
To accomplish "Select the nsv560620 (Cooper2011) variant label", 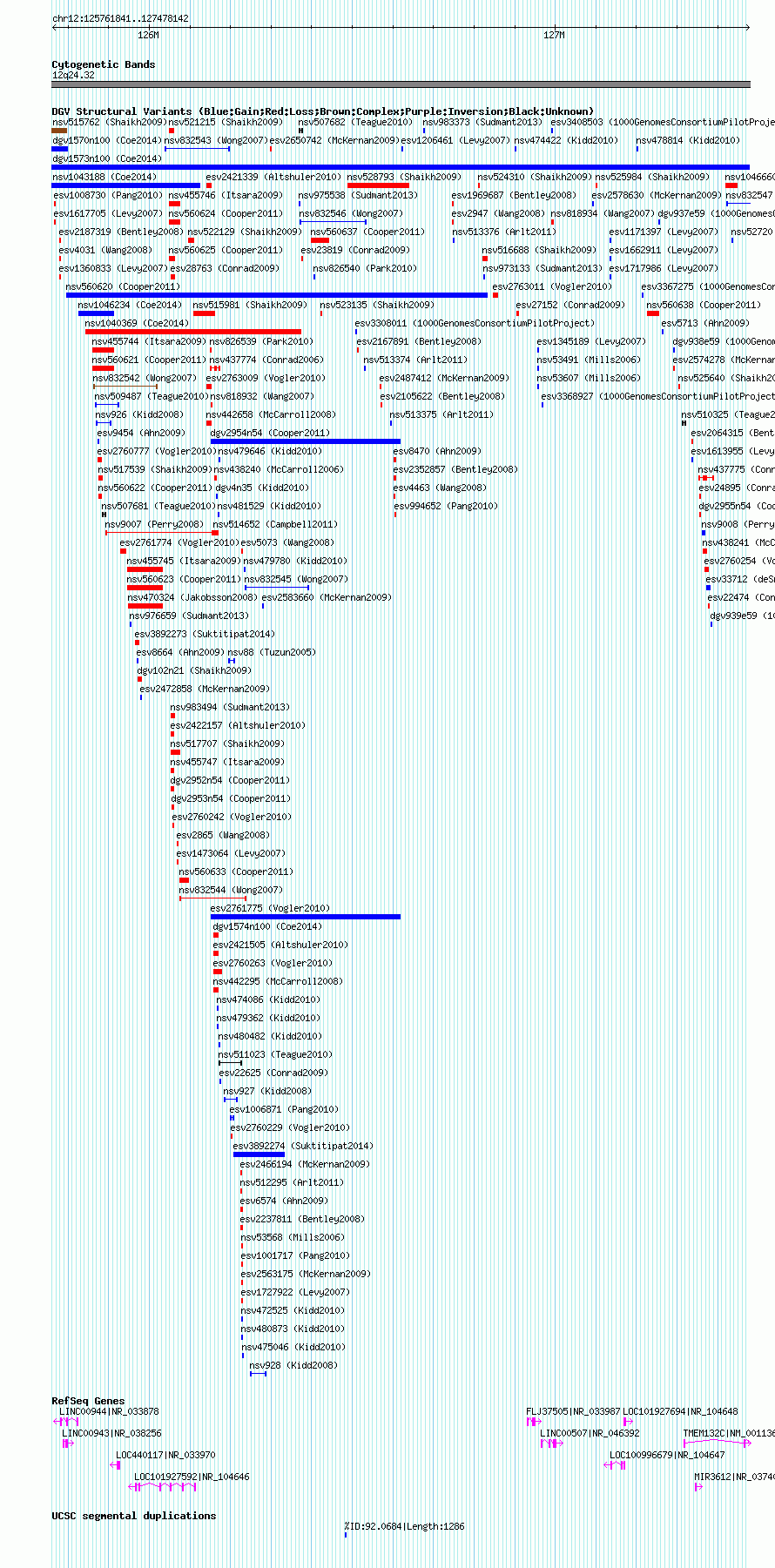I will click(x=123, y=286).
